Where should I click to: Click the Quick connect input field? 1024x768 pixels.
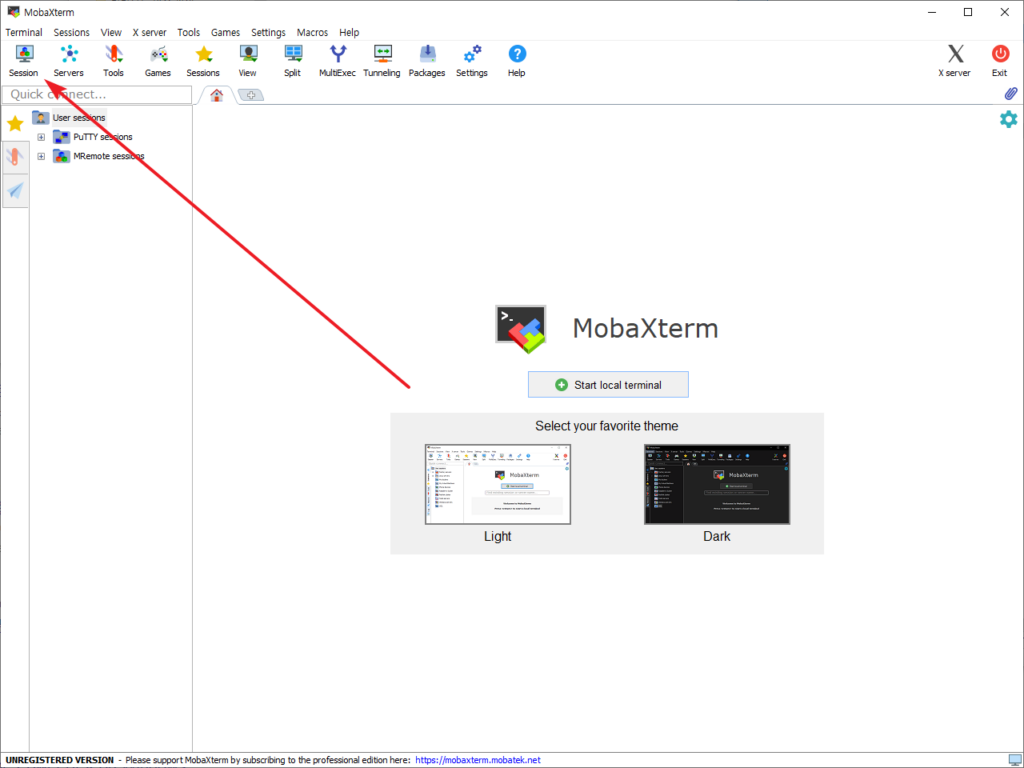(x=97, y=95)
